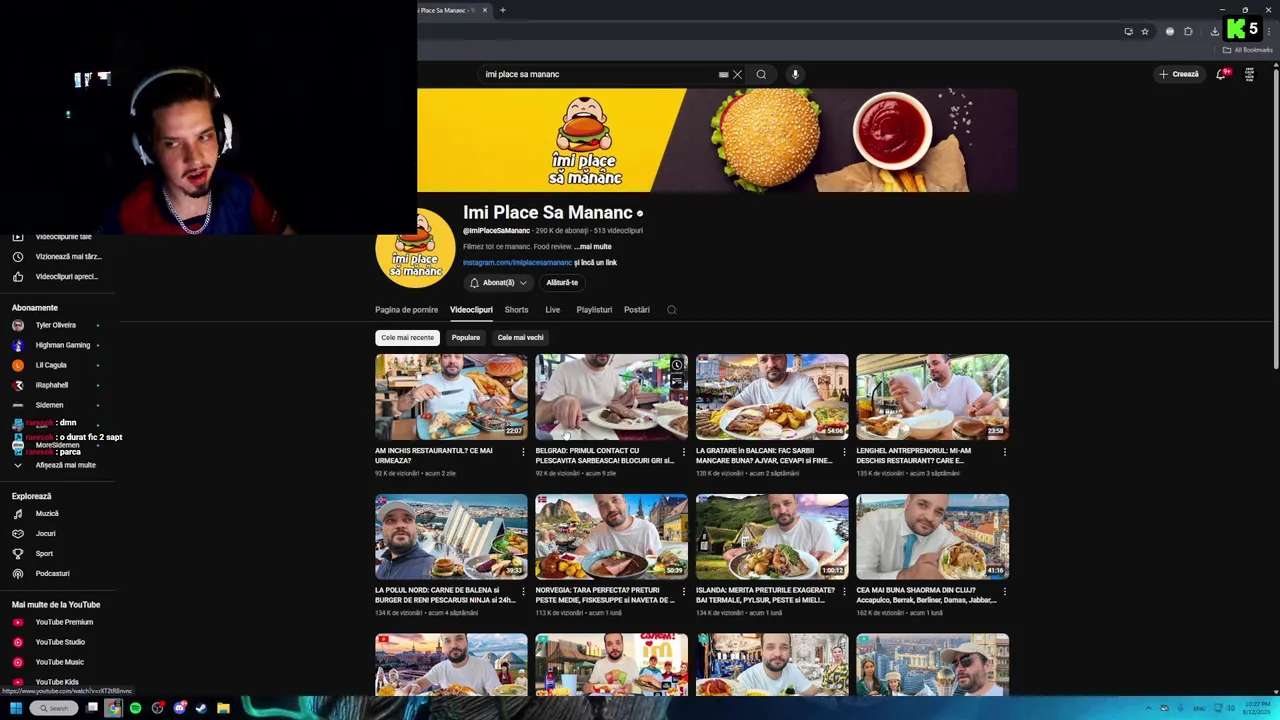Click the Alătură-te join button

tap(562, 283)
